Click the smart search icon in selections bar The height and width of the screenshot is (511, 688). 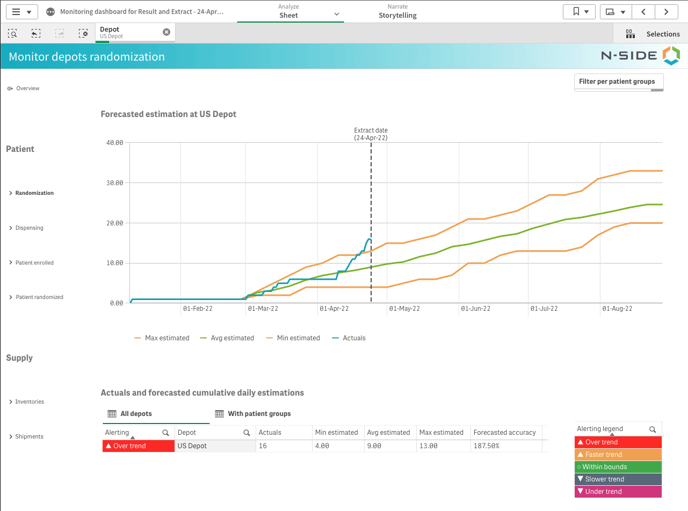click(x=13, y=33)
